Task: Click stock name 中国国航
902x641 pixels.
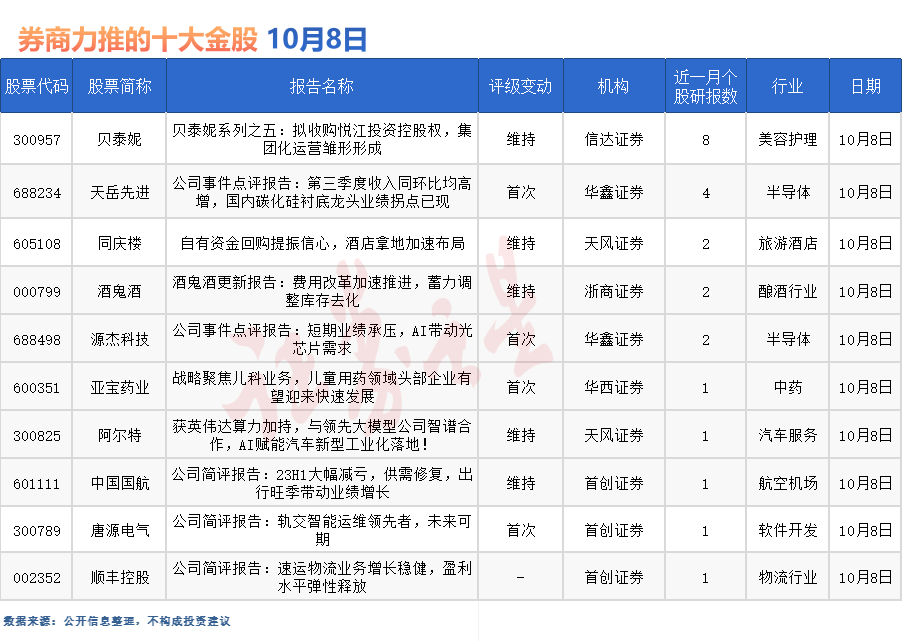Action: (x=120, y=483)
